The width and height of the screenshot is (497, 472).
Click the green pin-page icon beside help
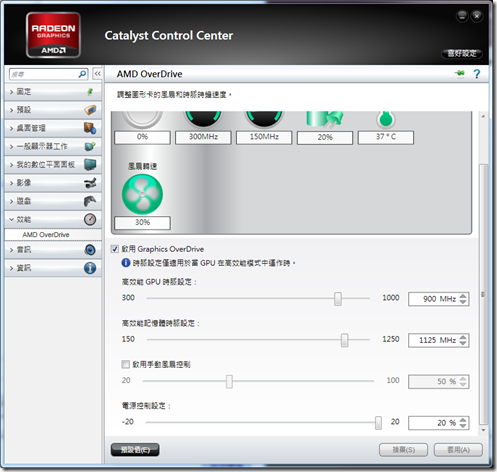460,73
